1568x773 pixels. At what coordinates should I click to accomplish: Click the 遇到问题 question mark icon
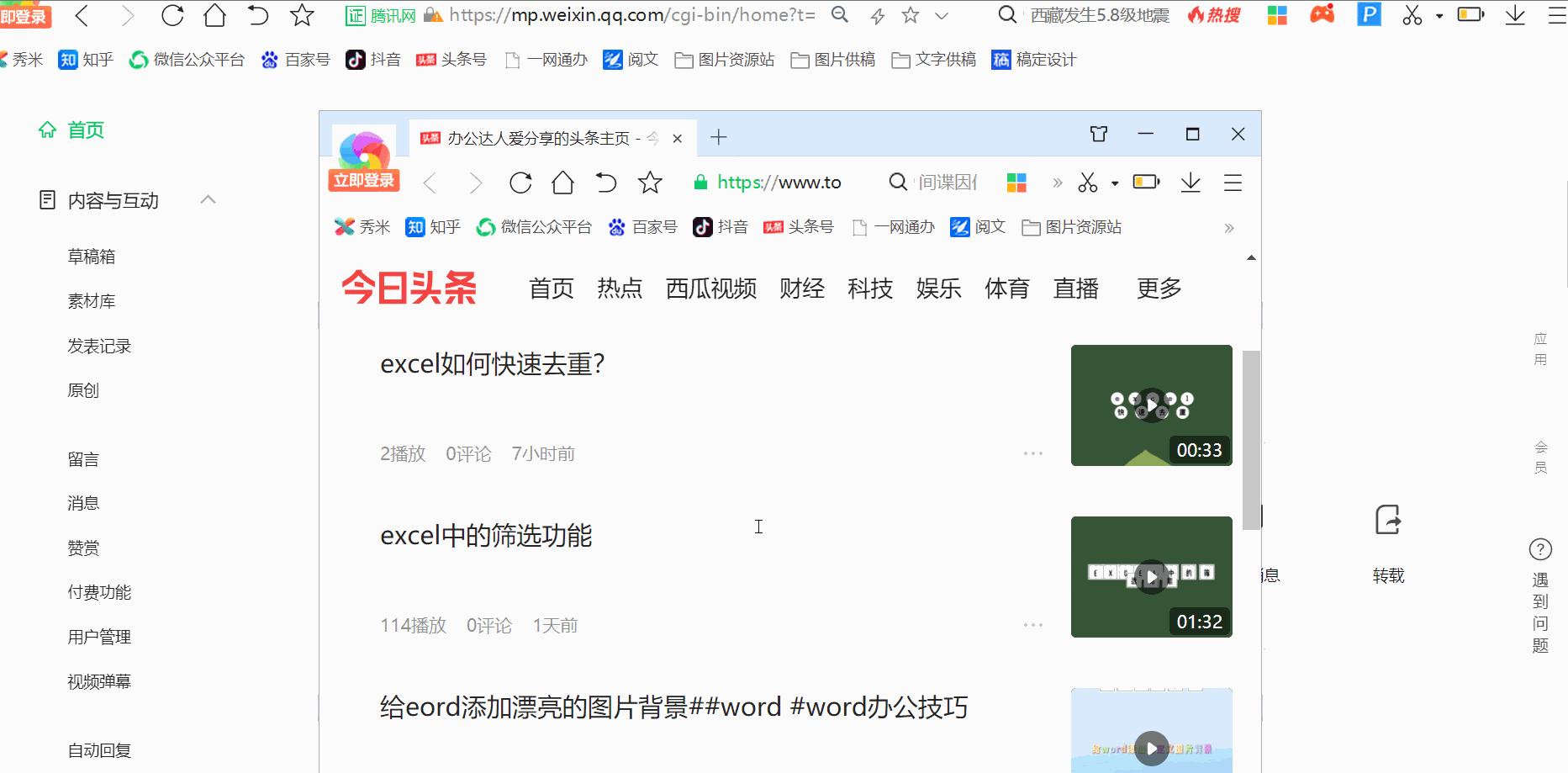(1540, 549)
